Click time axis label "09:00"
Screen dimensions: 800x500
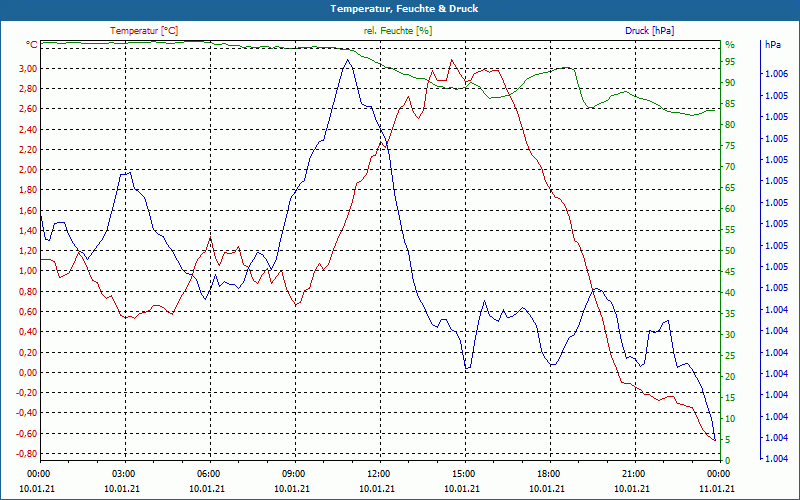tap(293, 473)
